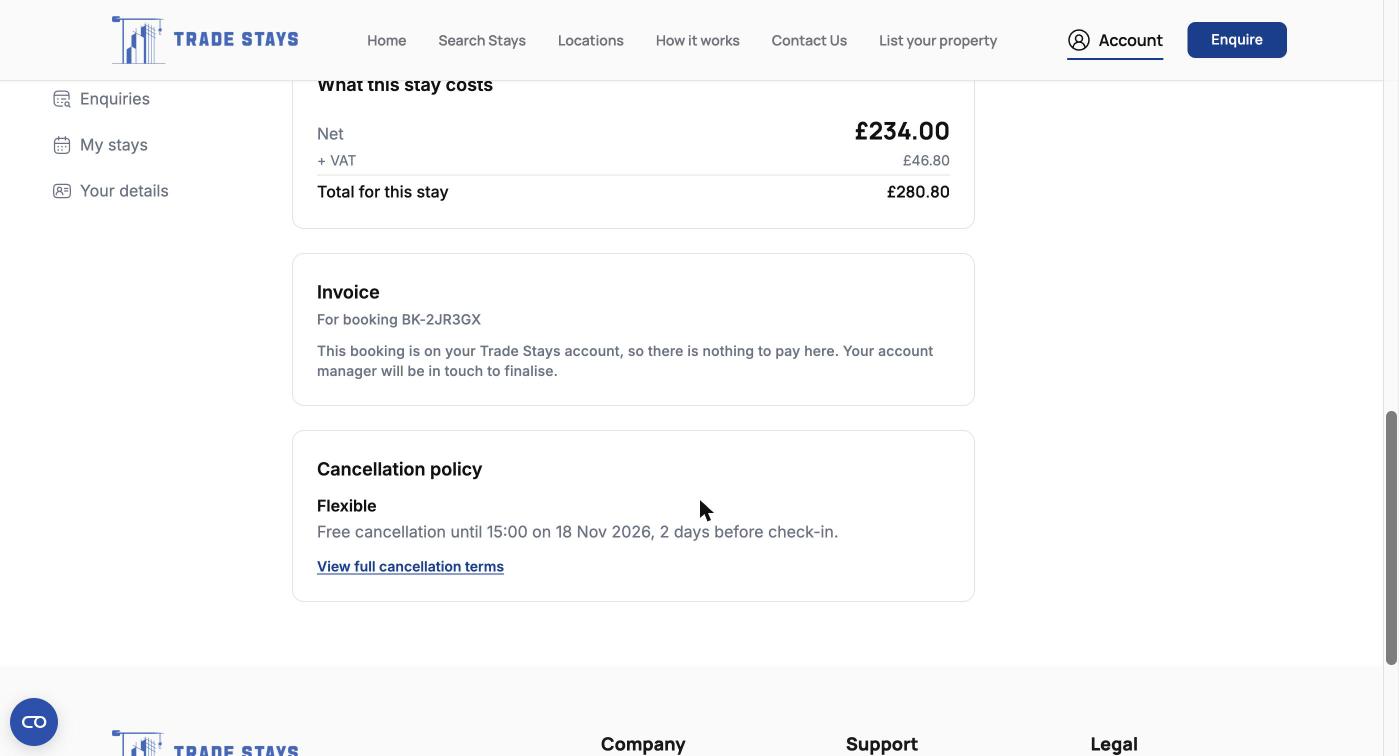The width and height of the screenshot is (1399, 756).
Task: Click the VAT amount £46.80
Action: coord(926,160)
